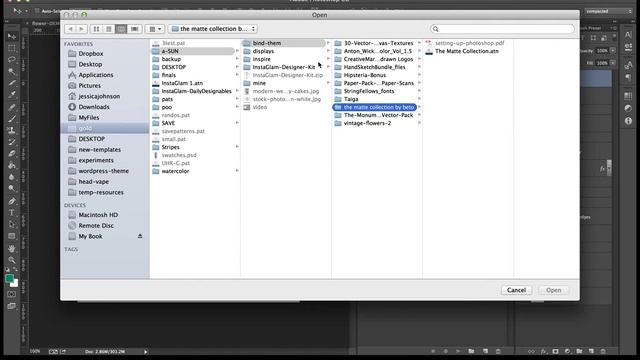Viewport: 640px width, 360px height.
Task: Toggle Quick Mask mode icon
Action: (12, 294)
